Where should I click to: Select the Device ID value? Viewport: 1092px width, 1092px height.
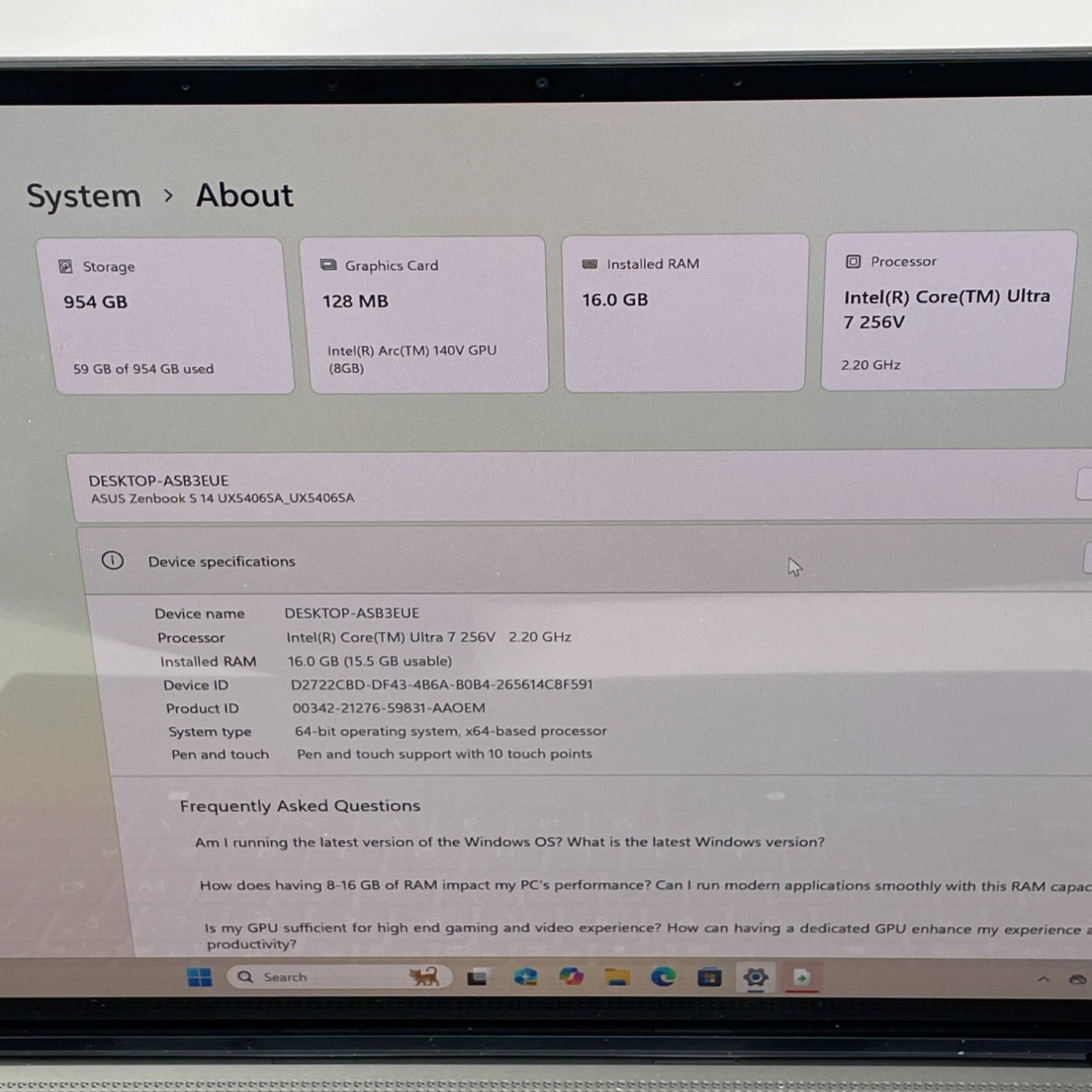click(442, 684)
